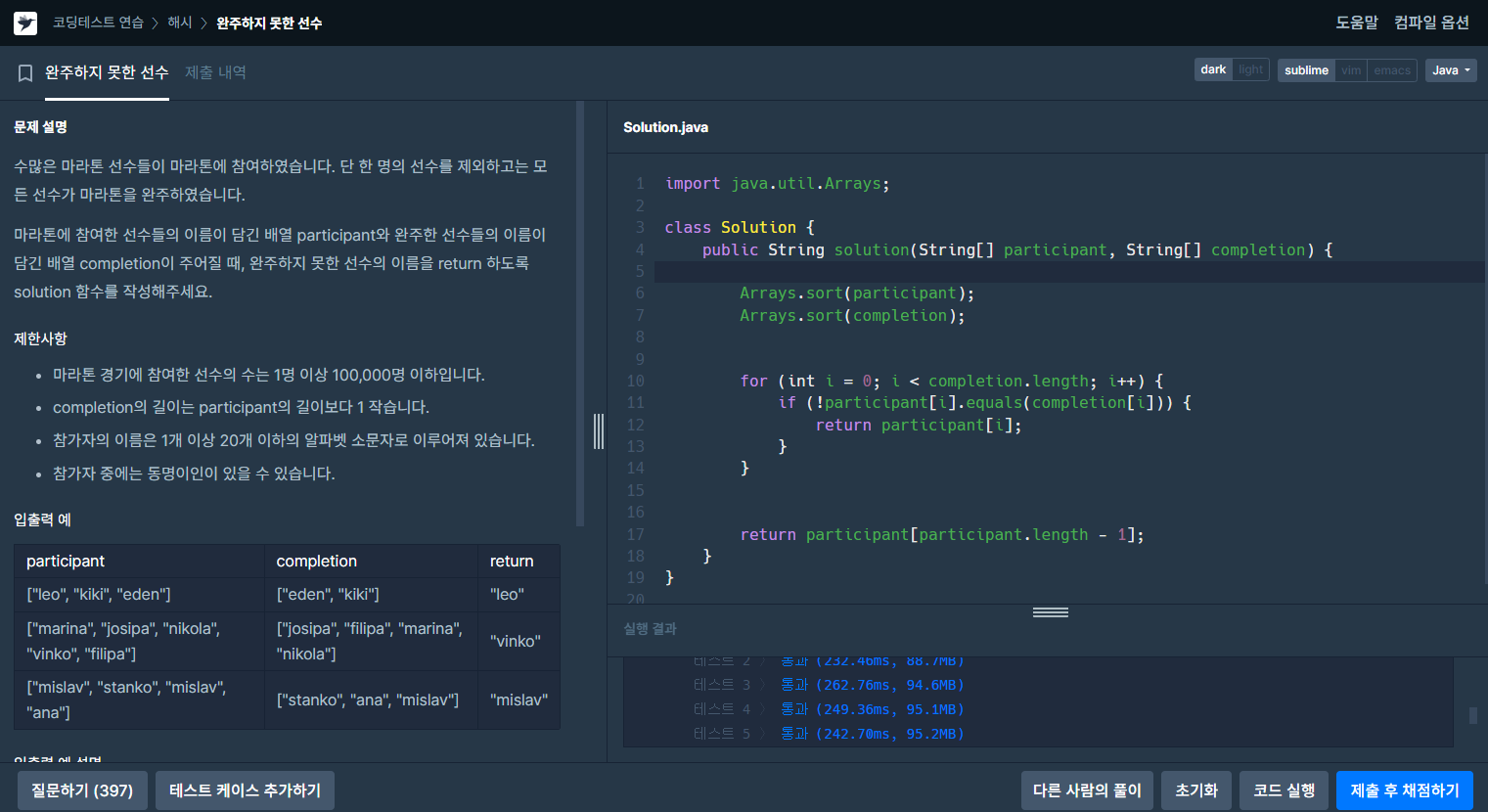
Task: Click the return participant[i] line
Action: tap(919, 425)
